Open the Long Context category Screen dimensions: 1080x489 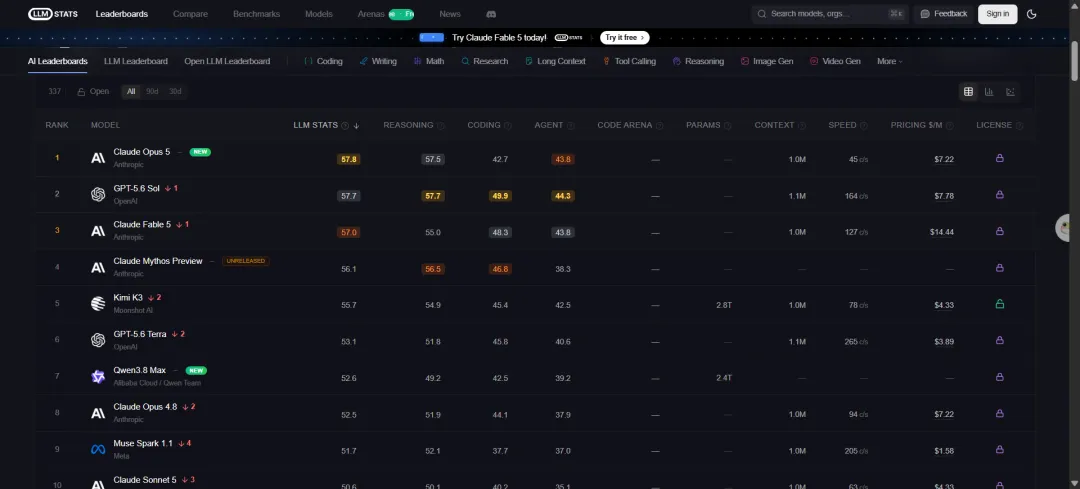(555, 61)
